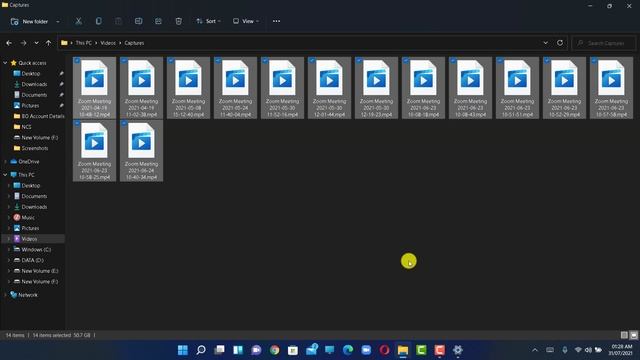Viewport: 640px width, 360px height.
Task: Open Widgets on the taskbar
Action: pyautogui.click(x=238, y=350)
